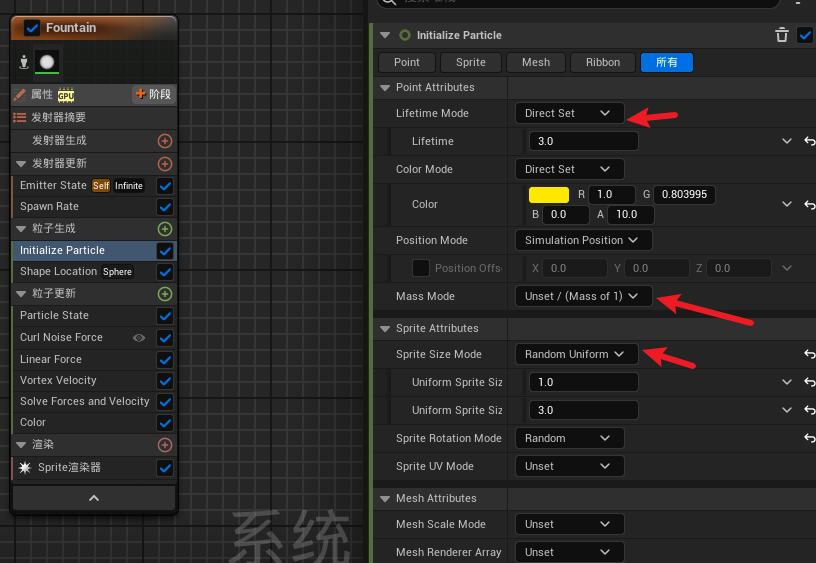Disable the Spawn Rate module checkbox
Viewport: 816px width, 563px height.
tap(165, 207)
